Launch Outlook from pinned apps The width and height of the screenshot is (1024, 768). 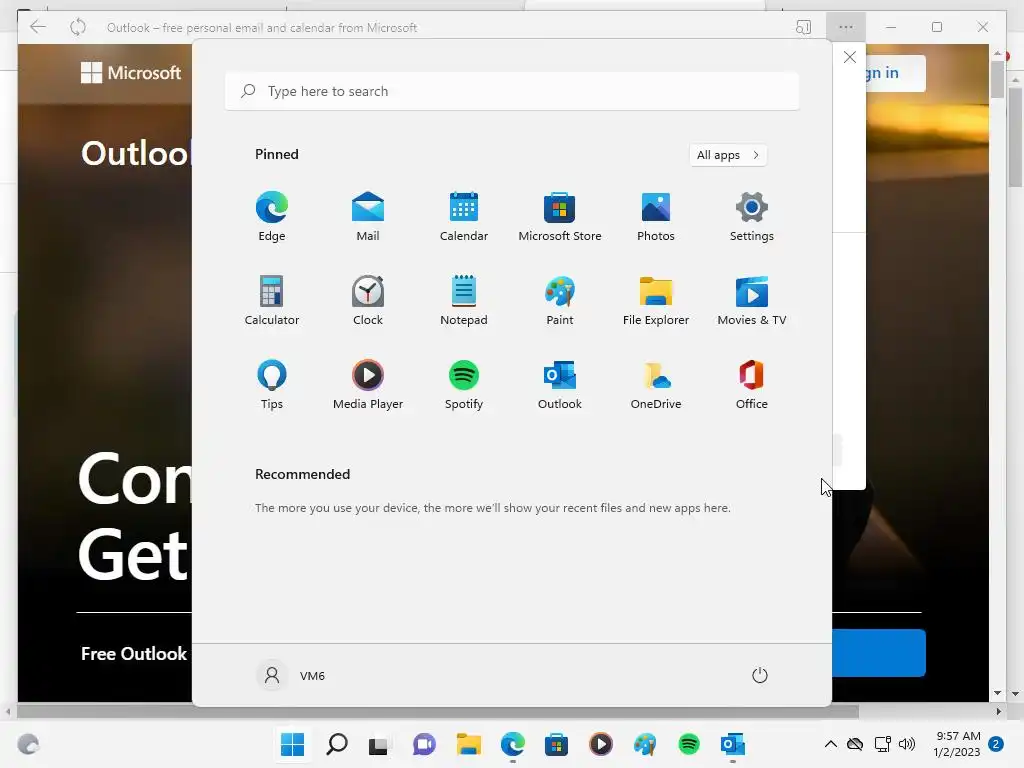tap(560, 385)
